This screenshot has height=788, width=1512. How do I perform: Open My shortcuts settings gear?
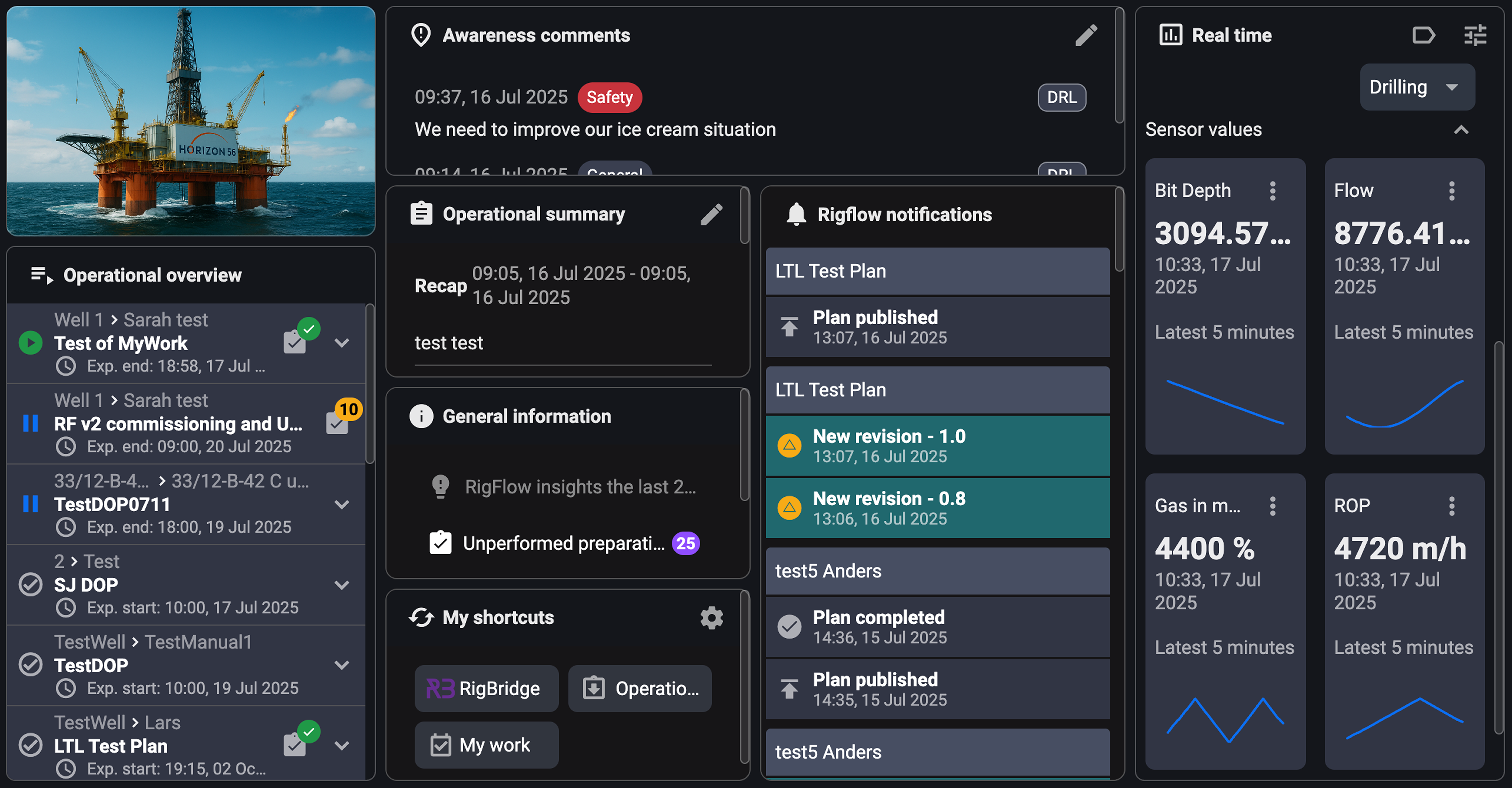[x=711, y=618]
